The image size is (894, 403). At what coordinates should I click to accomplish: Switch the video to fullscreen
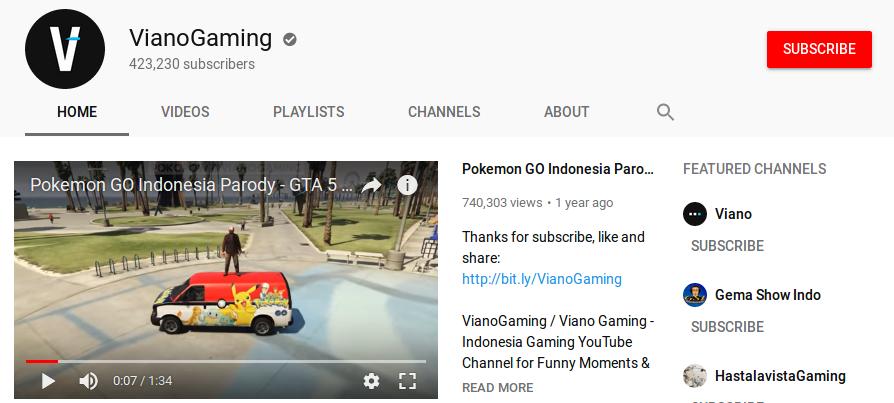(407, 381)
